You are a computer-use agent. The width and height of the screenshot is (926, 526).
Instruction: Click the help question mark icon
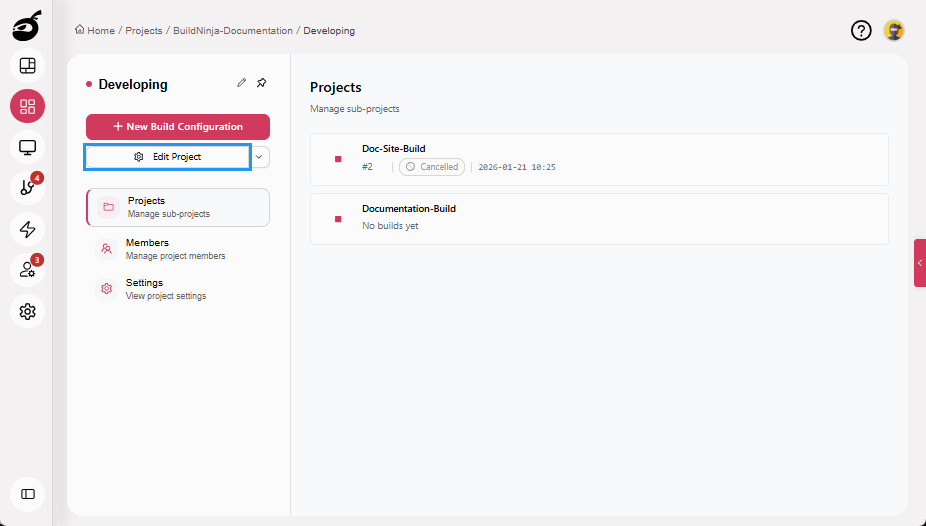[861, 30]
